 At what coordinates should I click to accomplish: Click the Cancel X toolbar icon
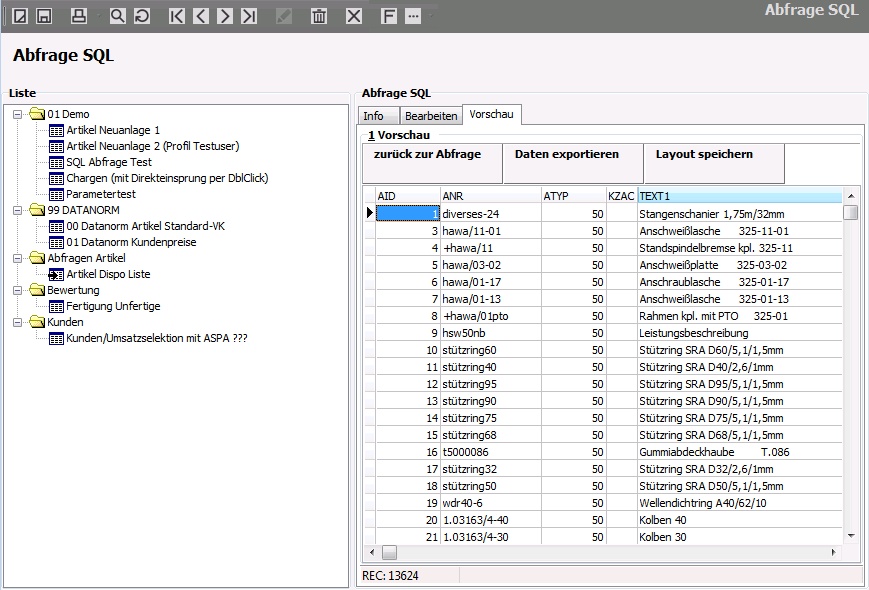(x=354, y=16)
